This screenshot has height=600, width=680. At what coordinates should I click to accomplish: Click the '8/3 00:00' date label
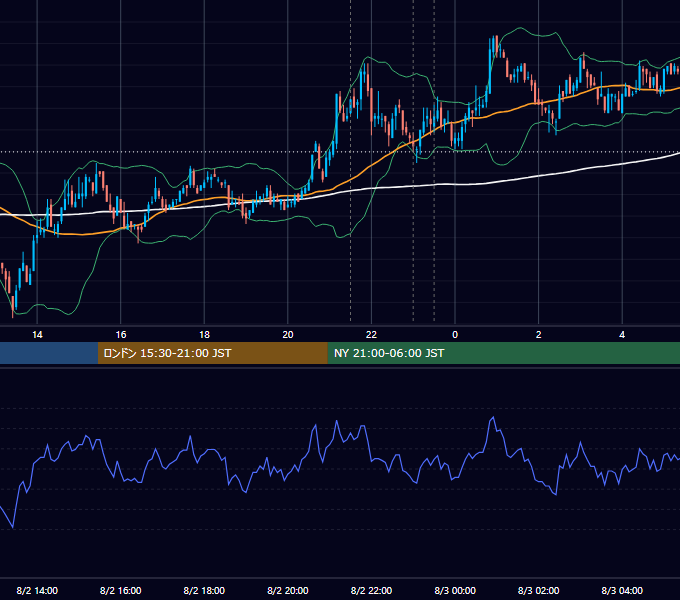[x=455, y=590]
